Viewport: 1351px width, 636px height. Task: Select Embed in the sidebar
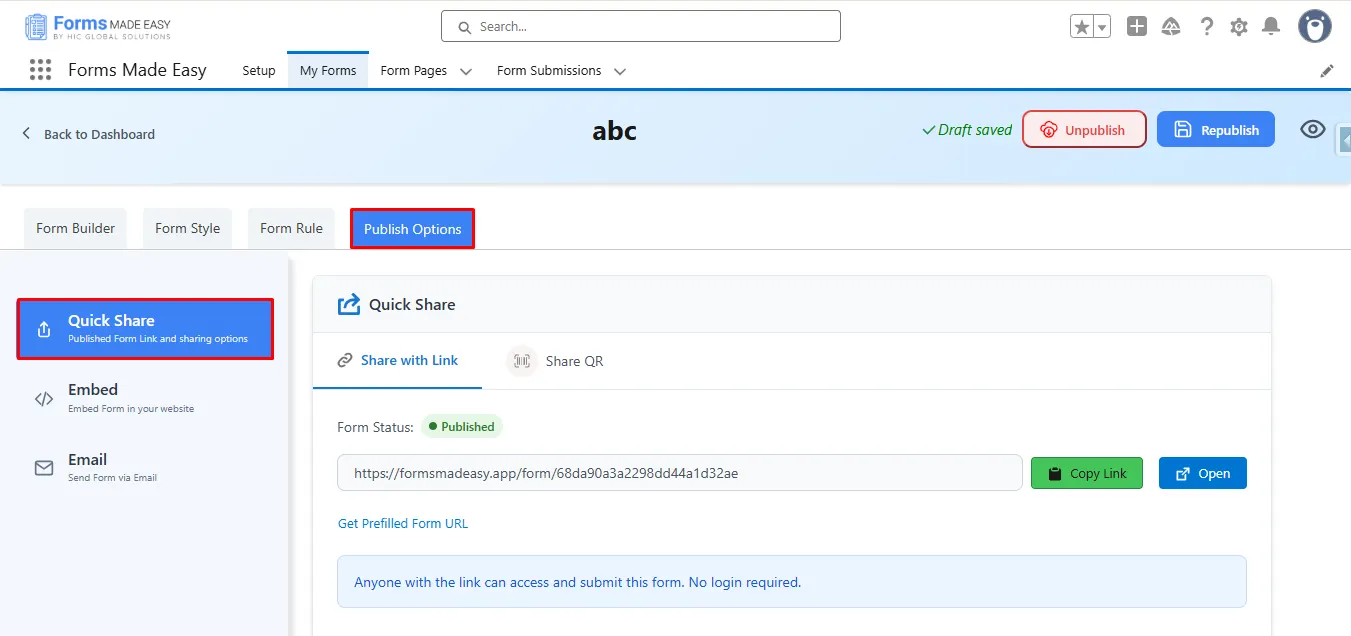(x=93, y=398)
